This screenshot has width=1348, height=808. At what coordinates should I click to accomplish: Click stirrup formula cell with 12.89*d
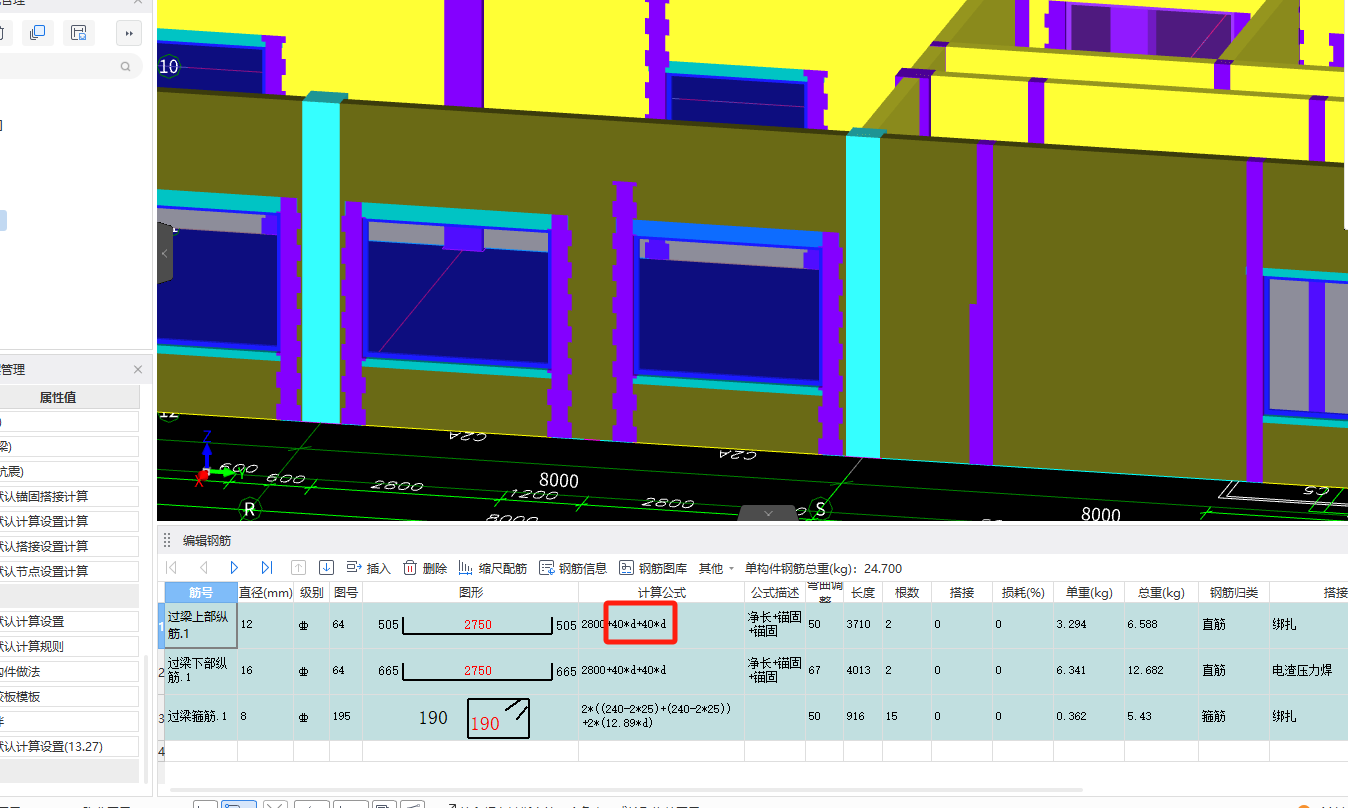[x=662, y=716]
